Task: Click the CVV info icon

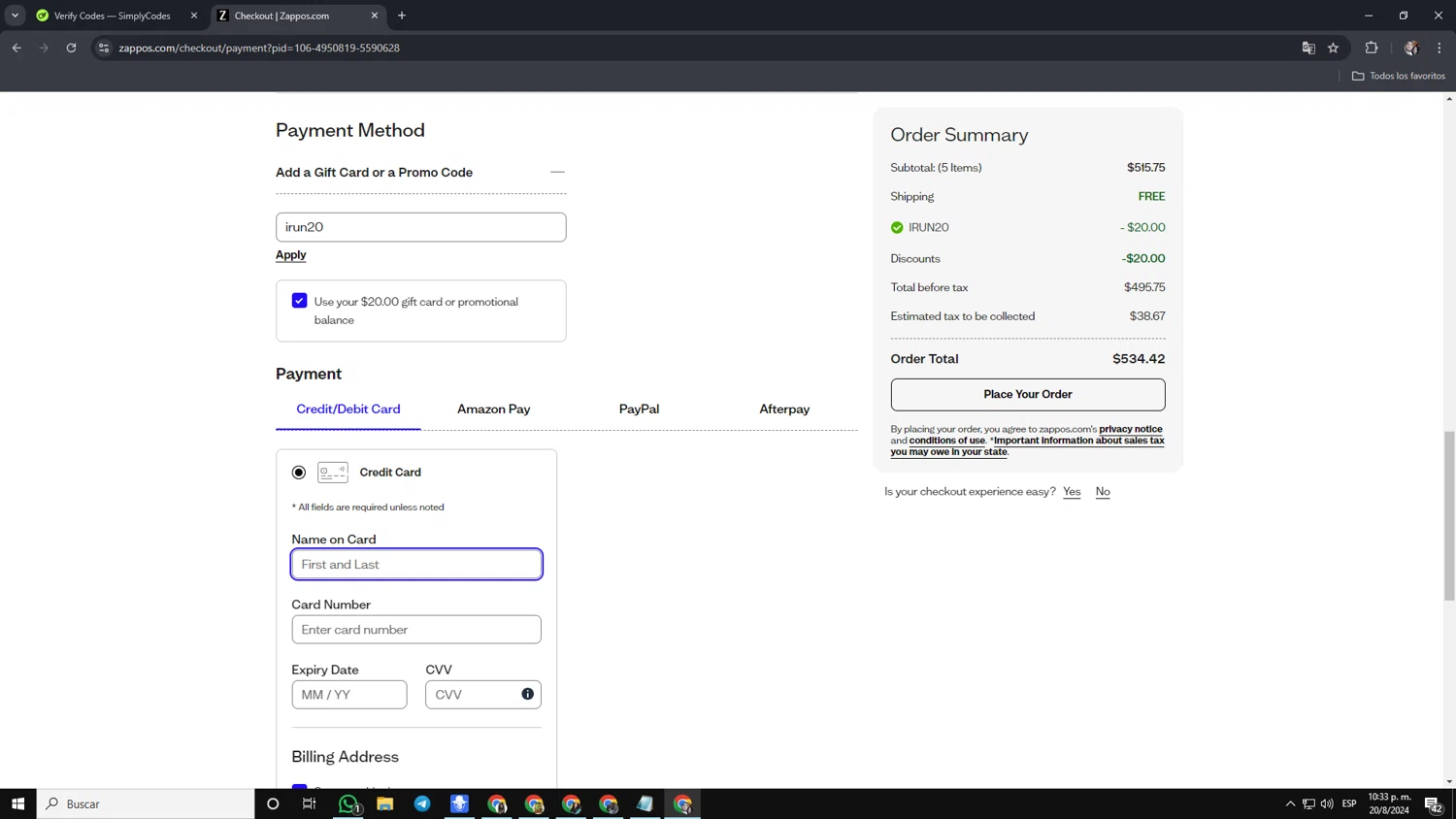Action: [527, 694]
